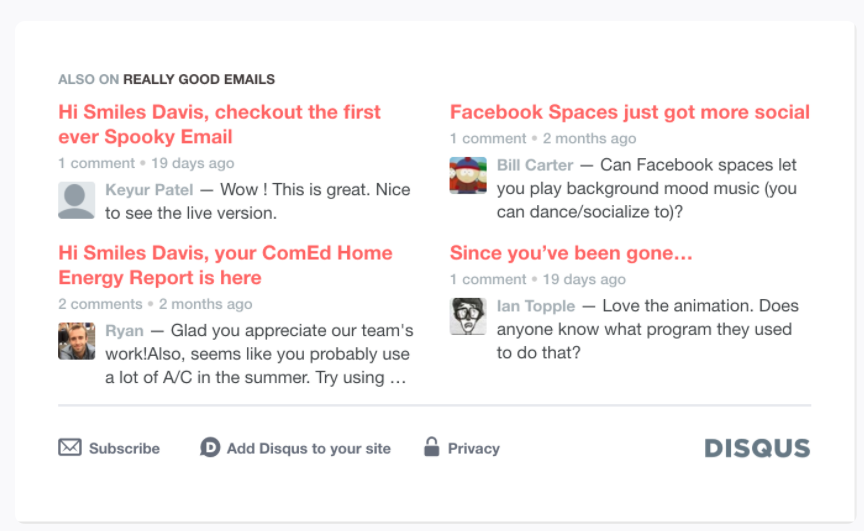Click the Disqus D logo icon
The width and height of the screenshot is (864, 531).
pyautogui.click(x=210, y=447)
